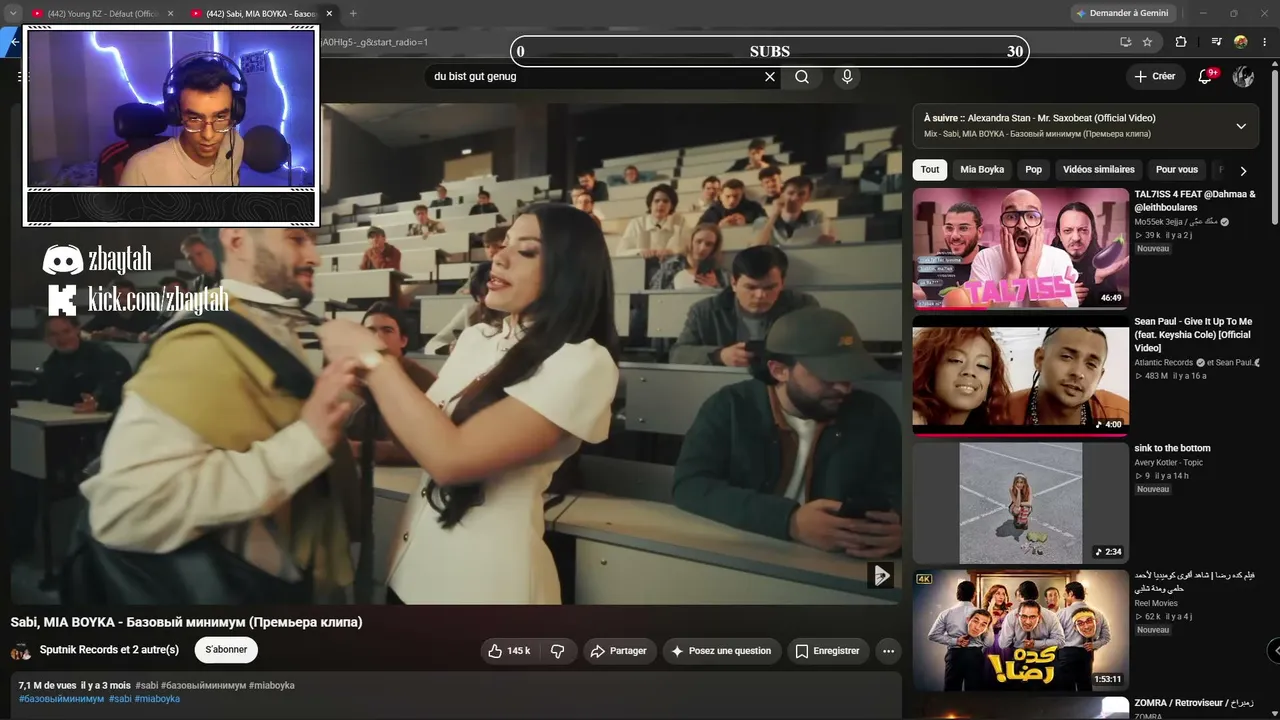Open the Chrome three-dot menu
The width and height of the screenshot is (1280, 720).
(1266, 42)
